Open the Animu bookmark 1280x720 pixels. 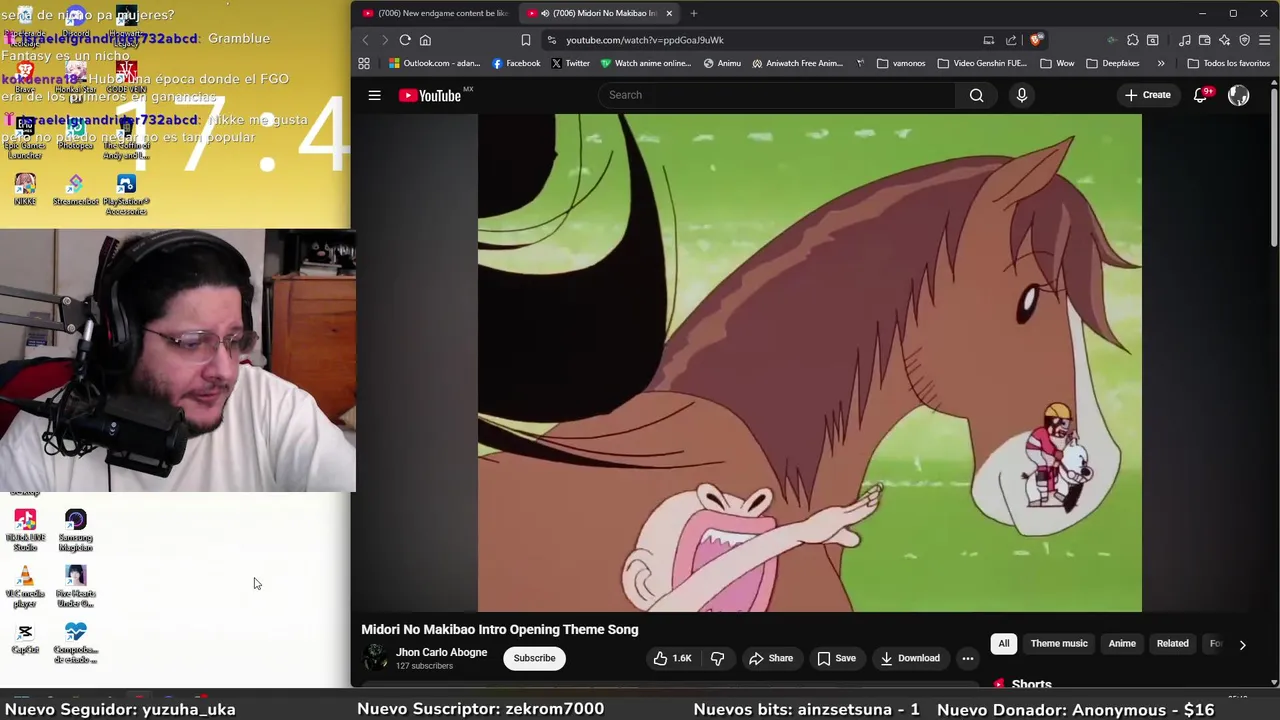pos(722,63)
